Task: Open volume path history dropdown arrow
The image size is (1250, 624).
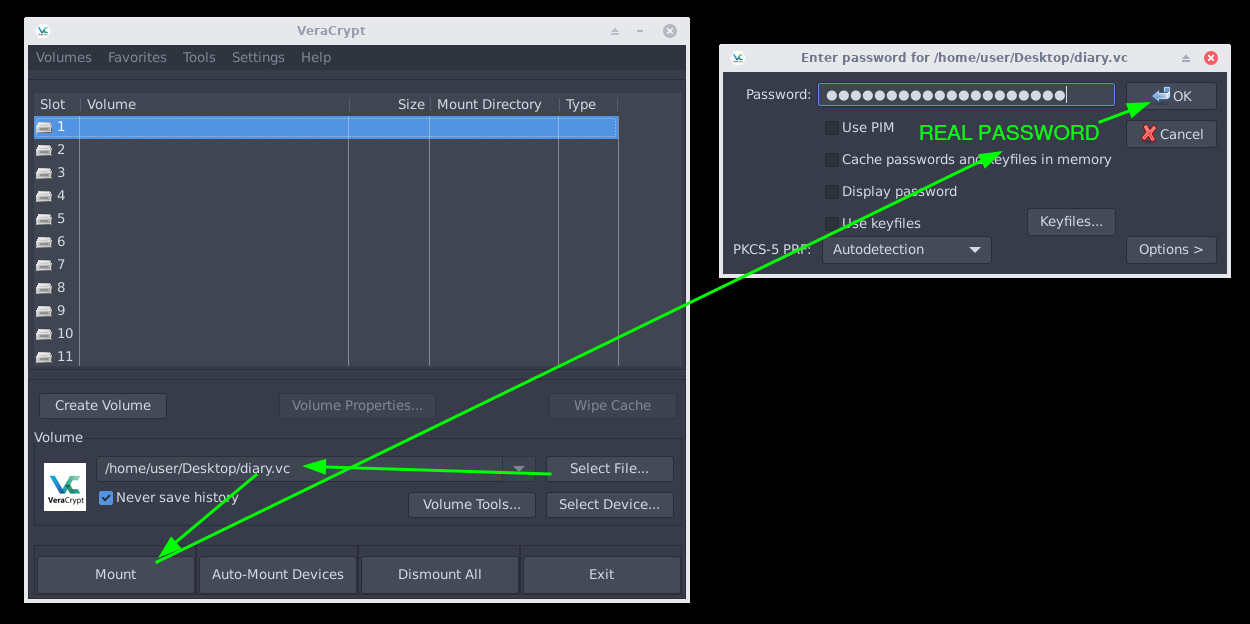Action: pyautogui.click(x=519, y=469)
